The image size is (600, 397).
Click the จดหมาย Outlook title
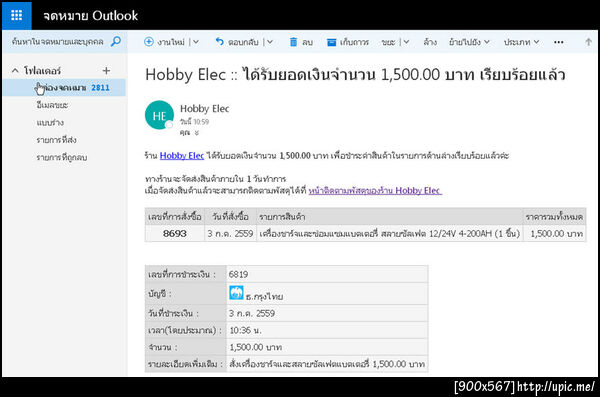coord(90,16)
